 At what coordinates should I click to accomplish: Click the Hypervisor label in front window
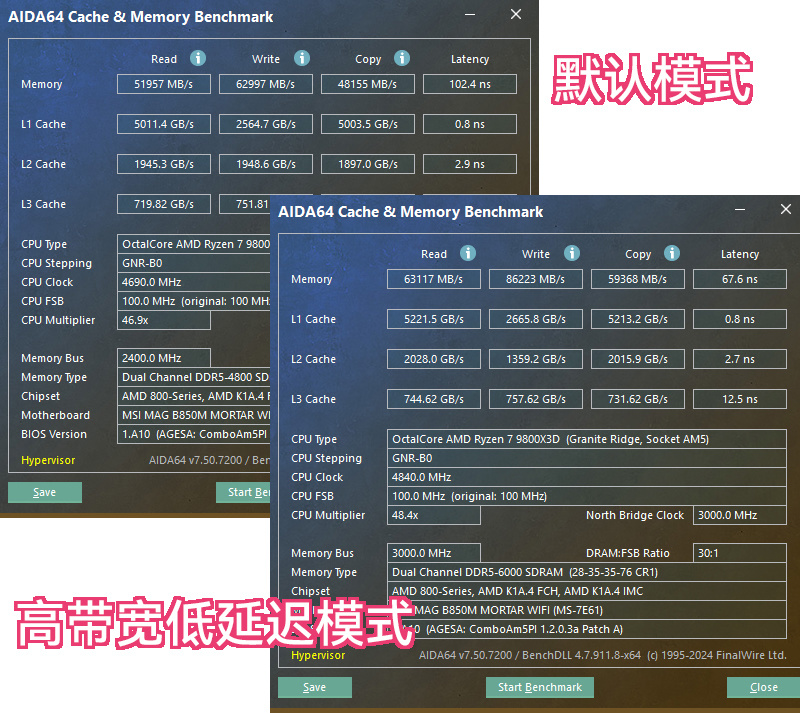[318, 655]
